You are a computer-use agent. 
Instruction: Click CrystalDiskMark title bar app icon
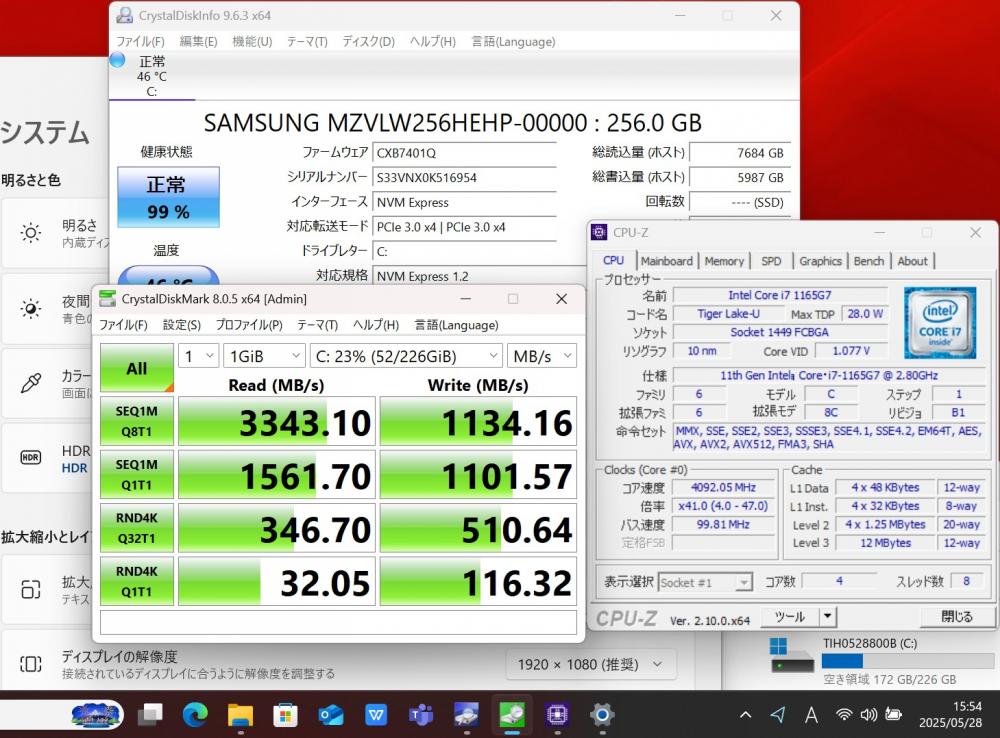(108, 299)
